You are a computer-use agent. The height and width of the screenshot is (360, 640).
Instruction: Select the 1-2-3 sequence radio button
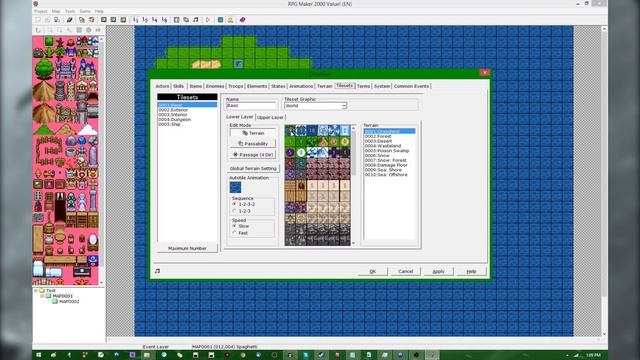pyautogui.click(x=235, y=211)
